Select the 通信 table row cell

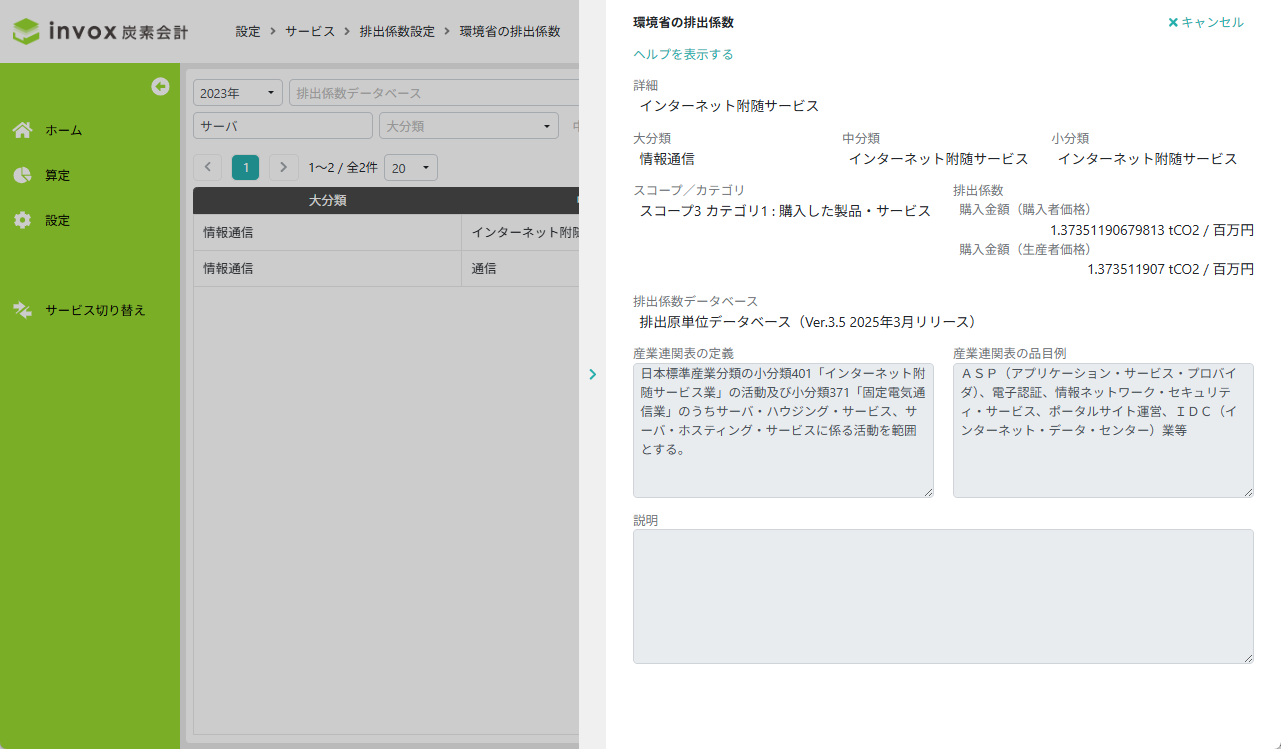tap(520, 268)
